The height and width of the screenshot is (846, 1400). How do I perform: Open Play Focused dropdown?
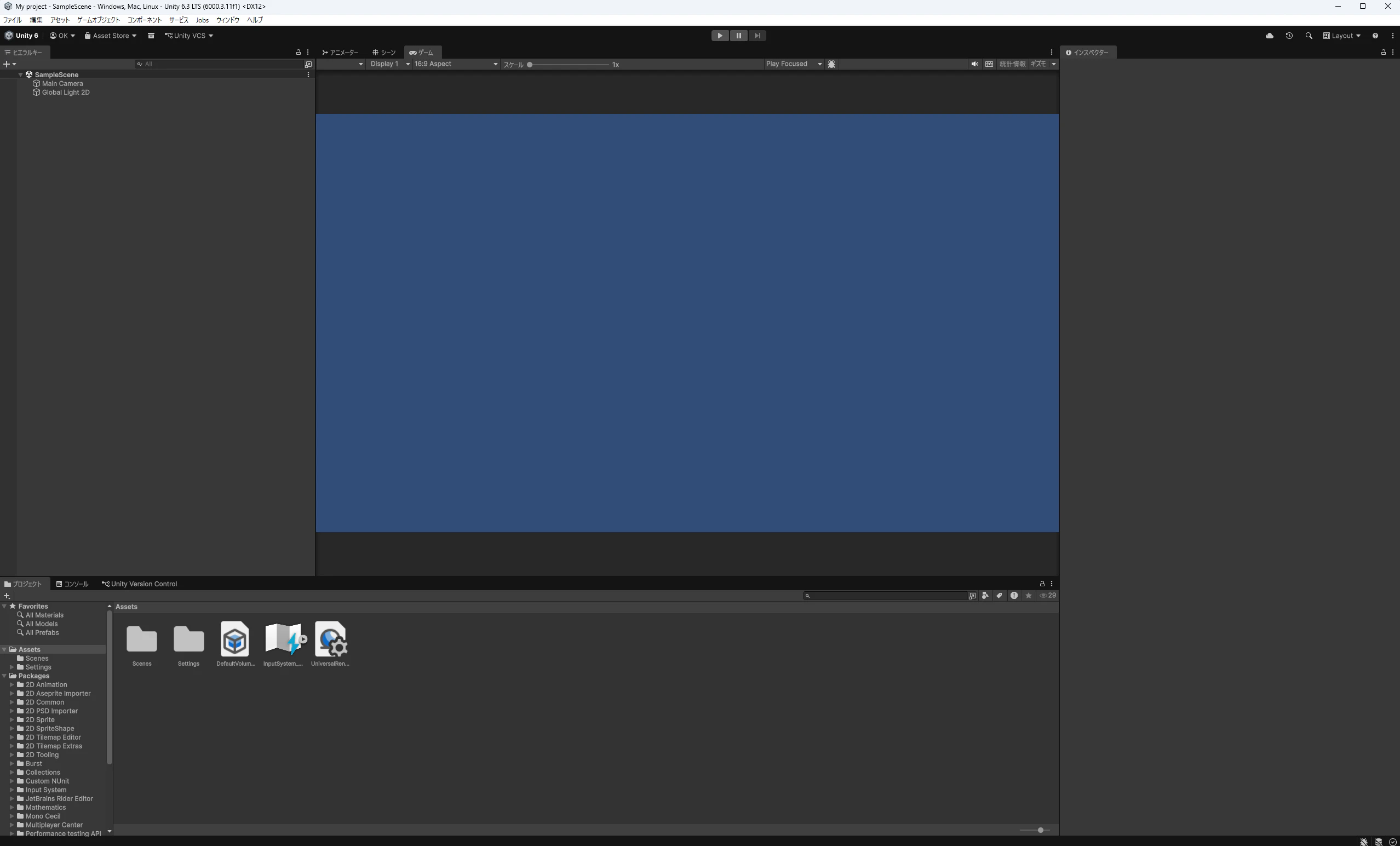pos(793,64)
